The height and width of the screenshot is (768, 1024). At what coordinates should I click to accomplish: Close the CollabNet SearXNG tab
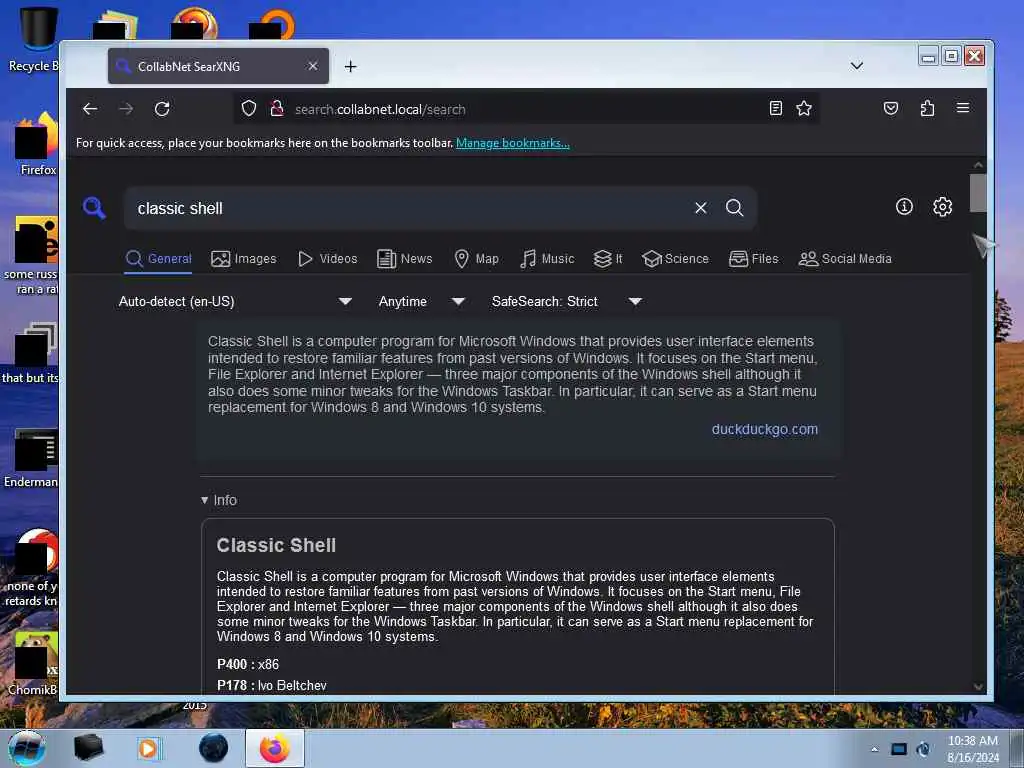(313, 66)
